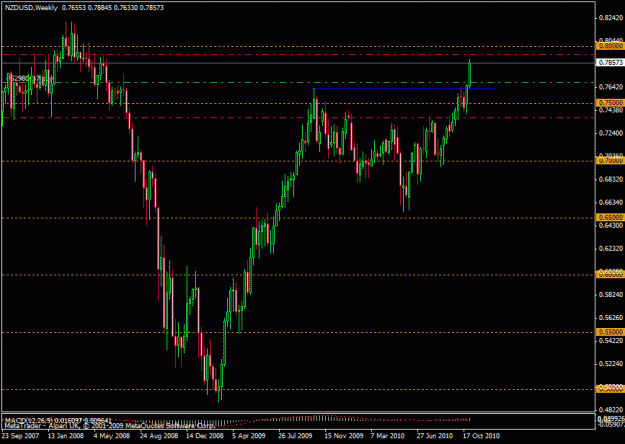Viewport: 625px width, 444px height.
Task: Click the 17 Oct 2010 date label
Action: (x=481, y=436)
